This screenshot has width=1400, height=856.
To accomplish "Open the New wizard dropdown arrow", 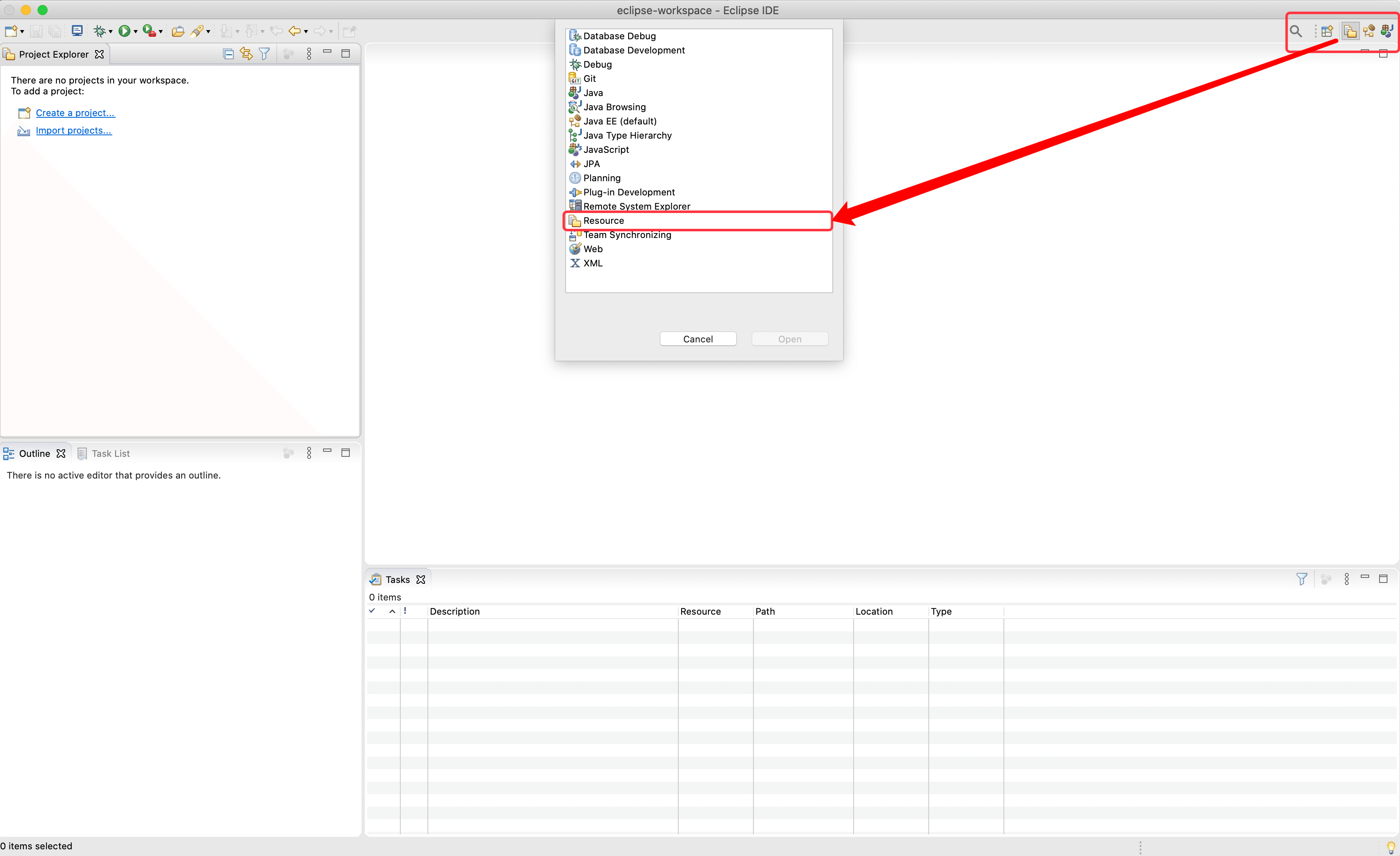I will point(22,32).
